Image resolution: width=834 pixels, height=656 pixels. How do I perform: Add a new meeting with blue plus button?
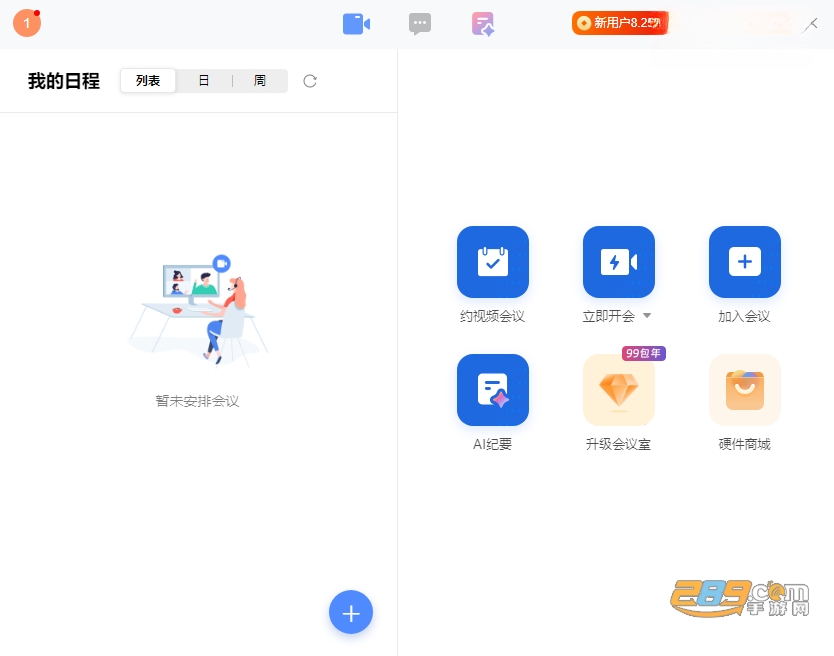(351, 612)
